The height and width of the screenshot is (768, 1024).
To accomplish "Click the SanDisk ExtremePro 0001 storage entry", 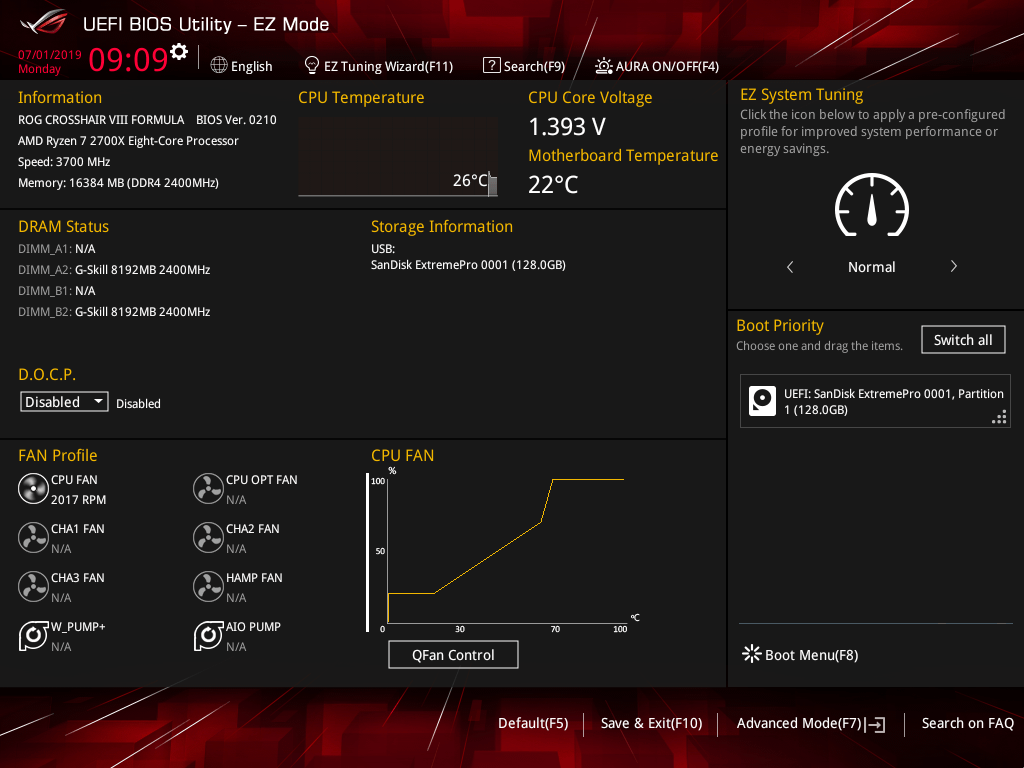I will tap(468, 264).
